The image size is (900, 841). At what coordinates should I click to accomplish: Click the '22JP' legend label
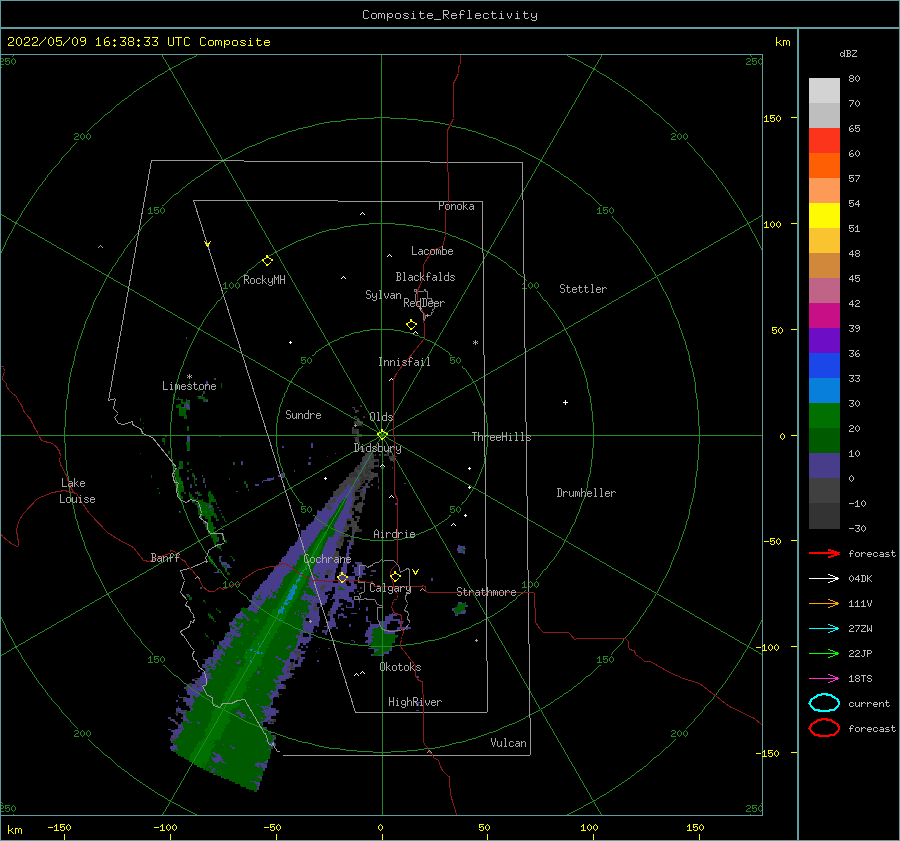(860, 653)
